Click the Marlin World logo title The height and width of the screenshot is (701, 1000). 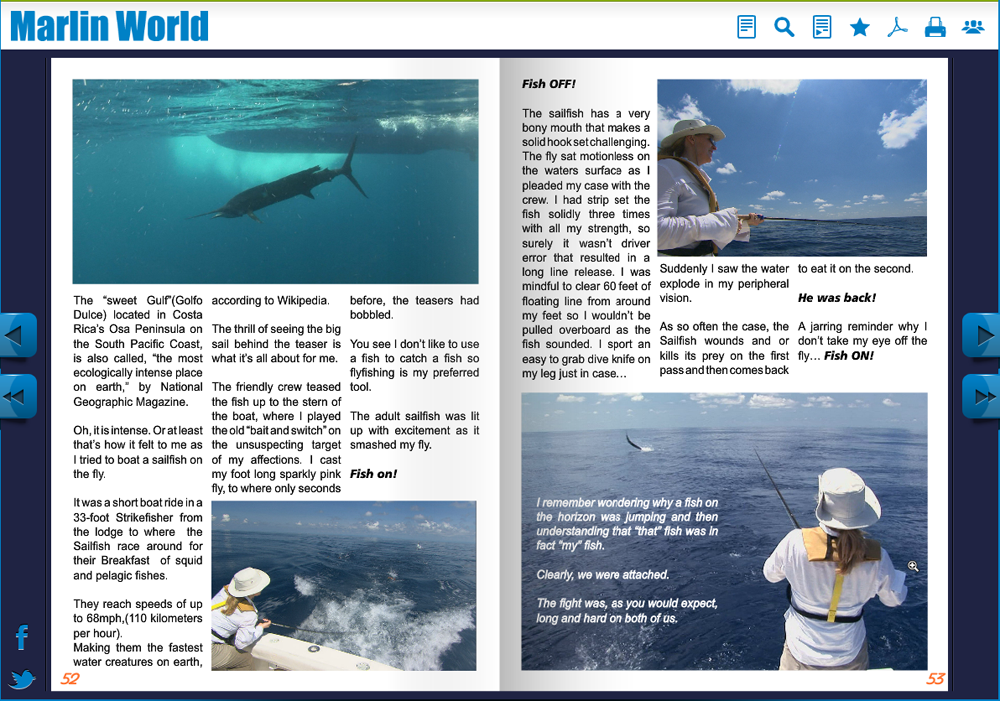[109, 26]
